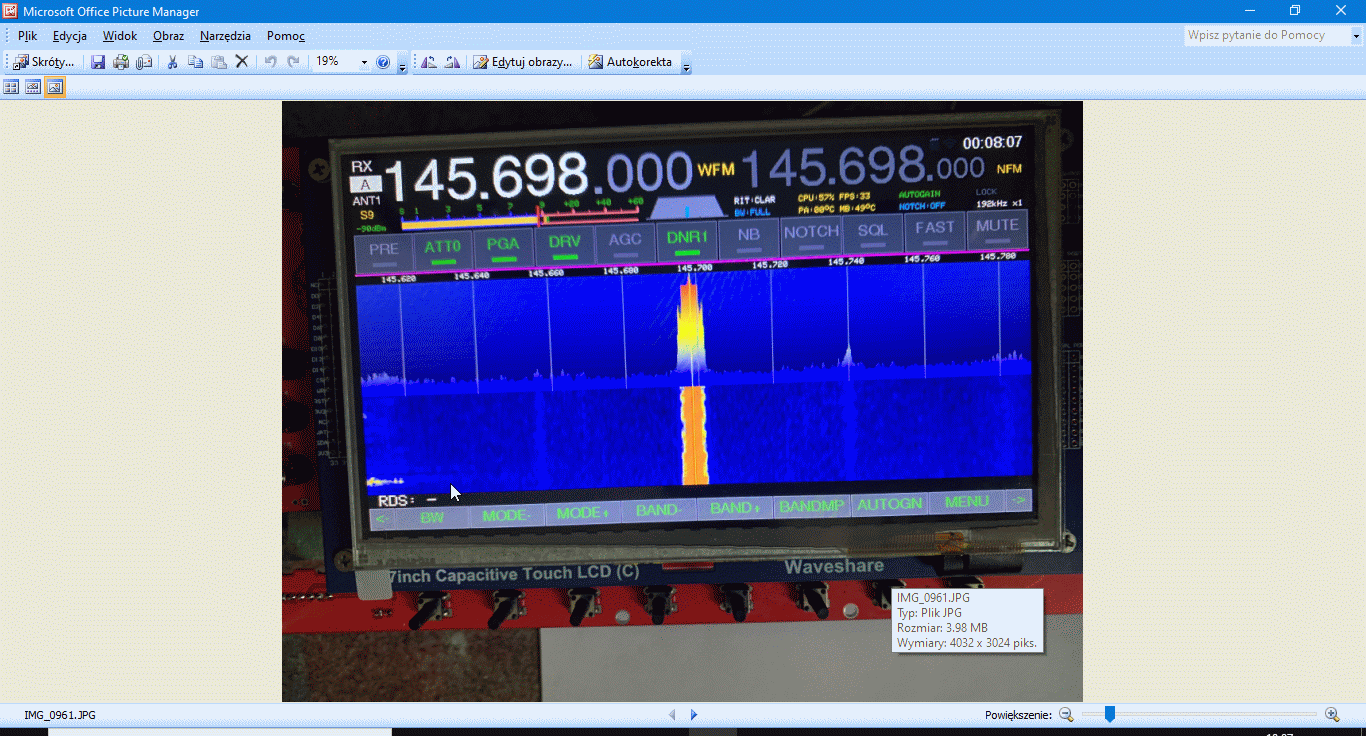
Task: Click the zoom-in magnifier icon
Action: click(1332, 714)
